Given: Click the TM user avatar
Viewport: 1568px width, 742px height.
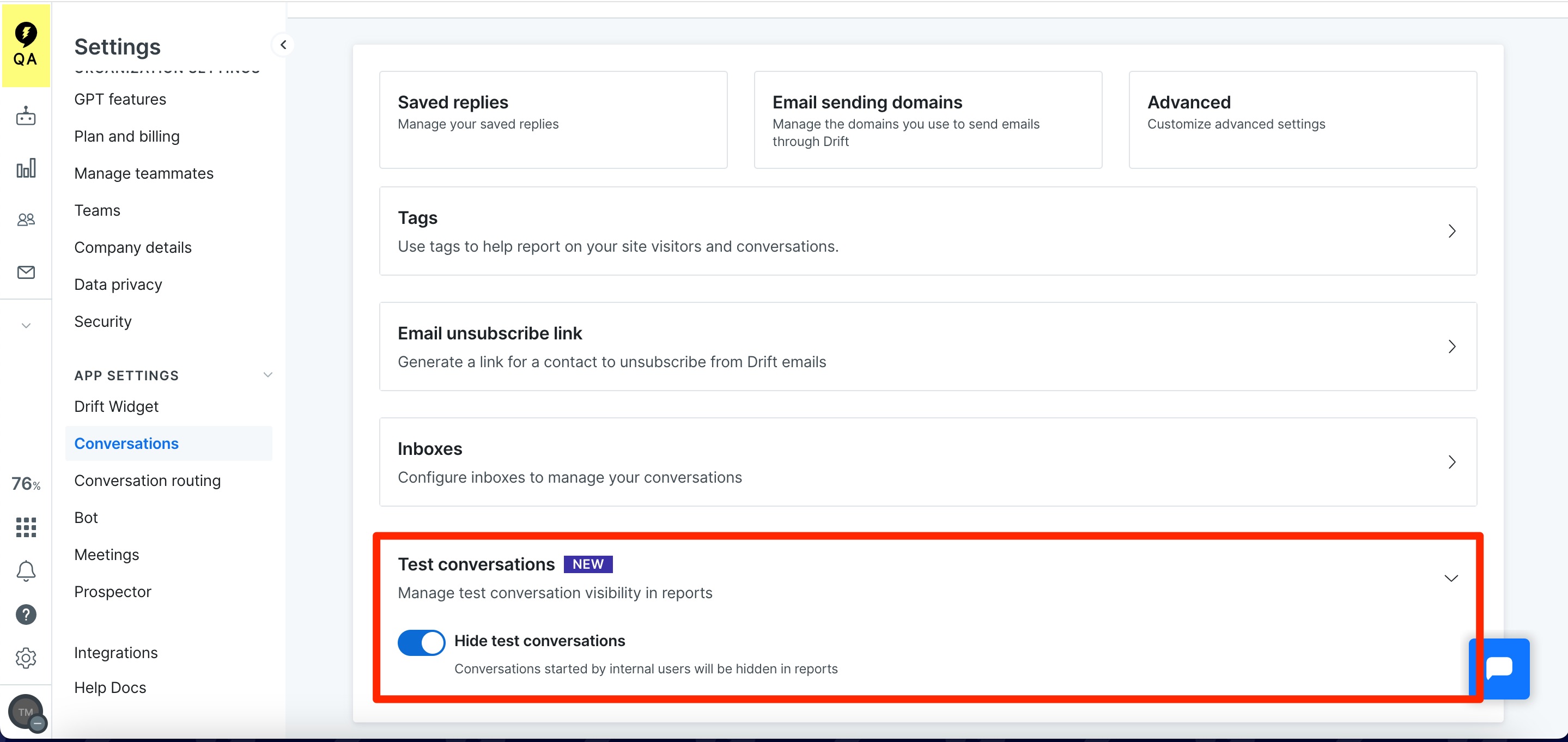Looking at the screenshot, I should coord(27,712).
